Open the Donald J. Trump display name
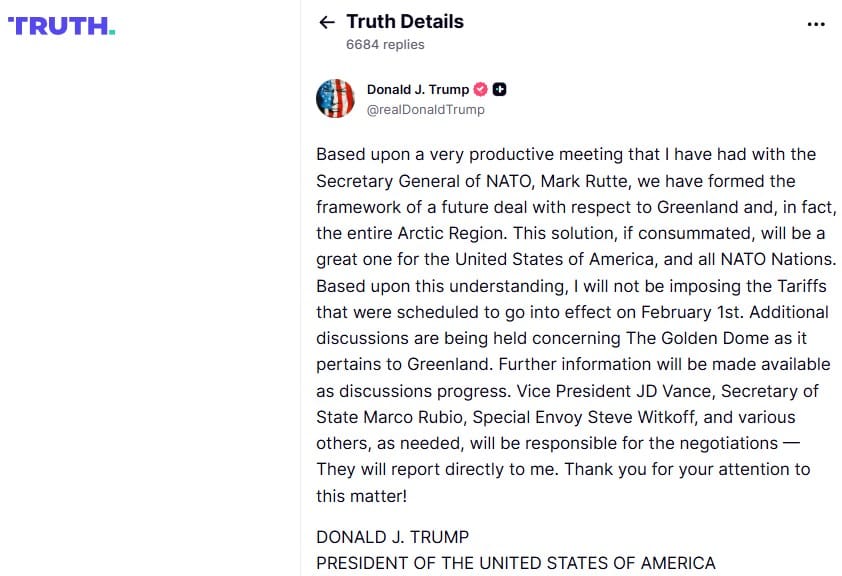 (x=417, y=89)
